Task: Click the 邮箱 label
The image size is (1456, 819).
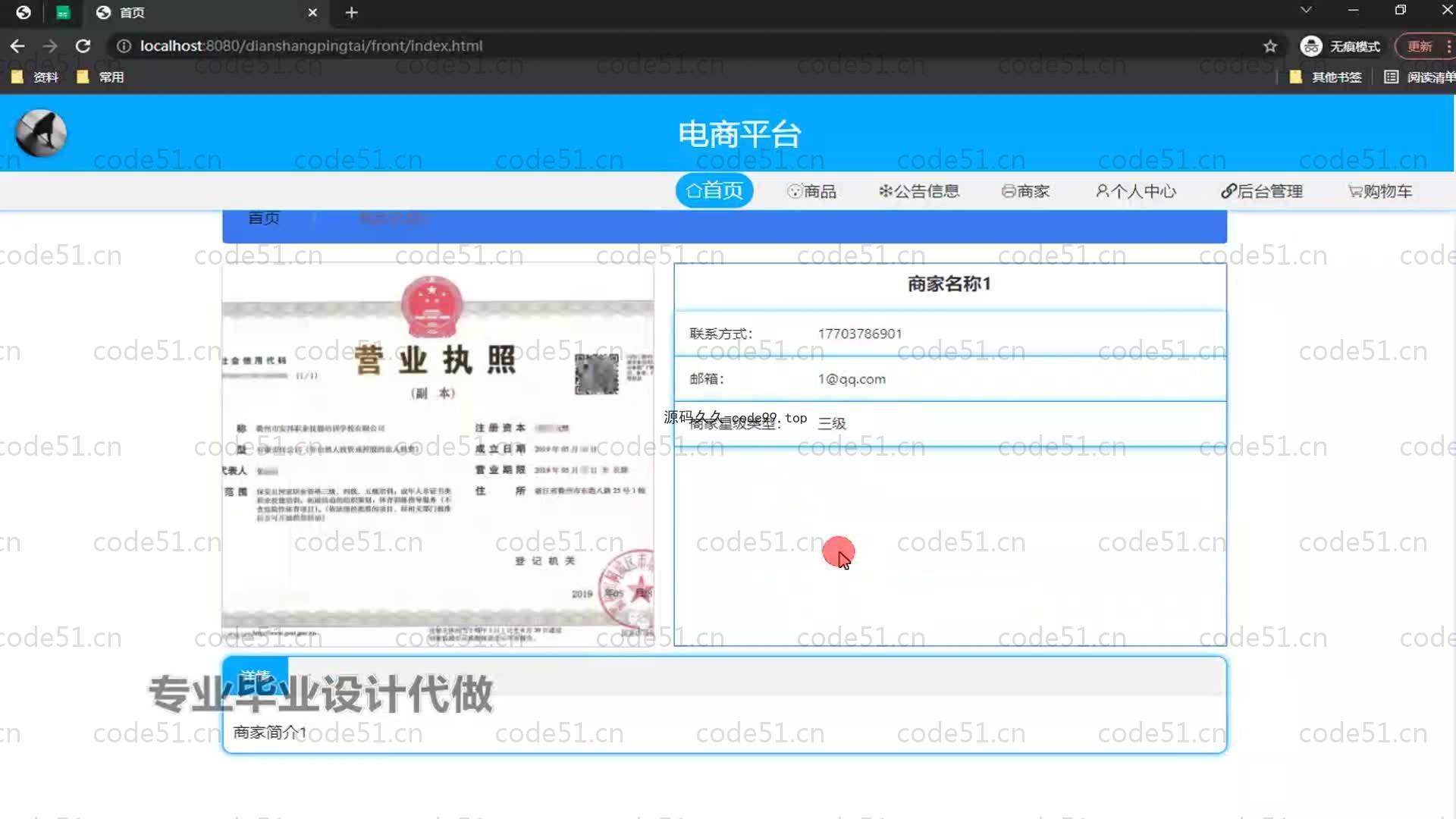Action: (707, 379)
